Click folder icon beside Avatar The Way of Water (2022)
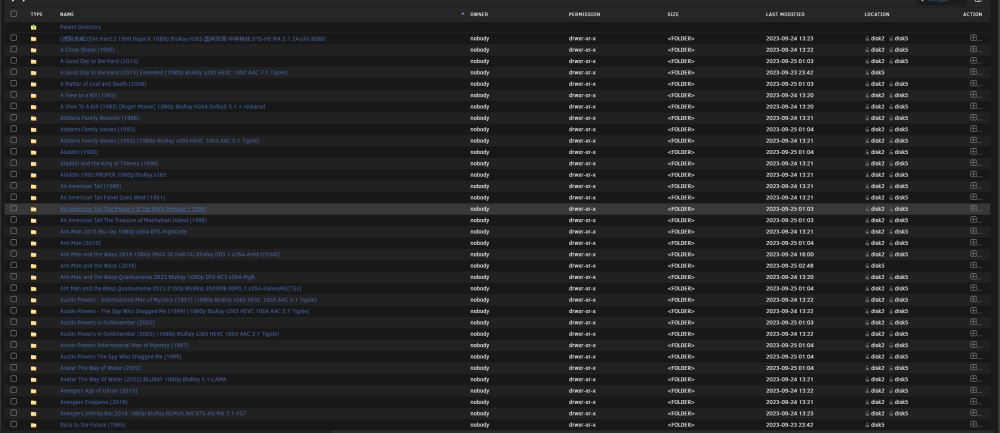 [33, 368]
